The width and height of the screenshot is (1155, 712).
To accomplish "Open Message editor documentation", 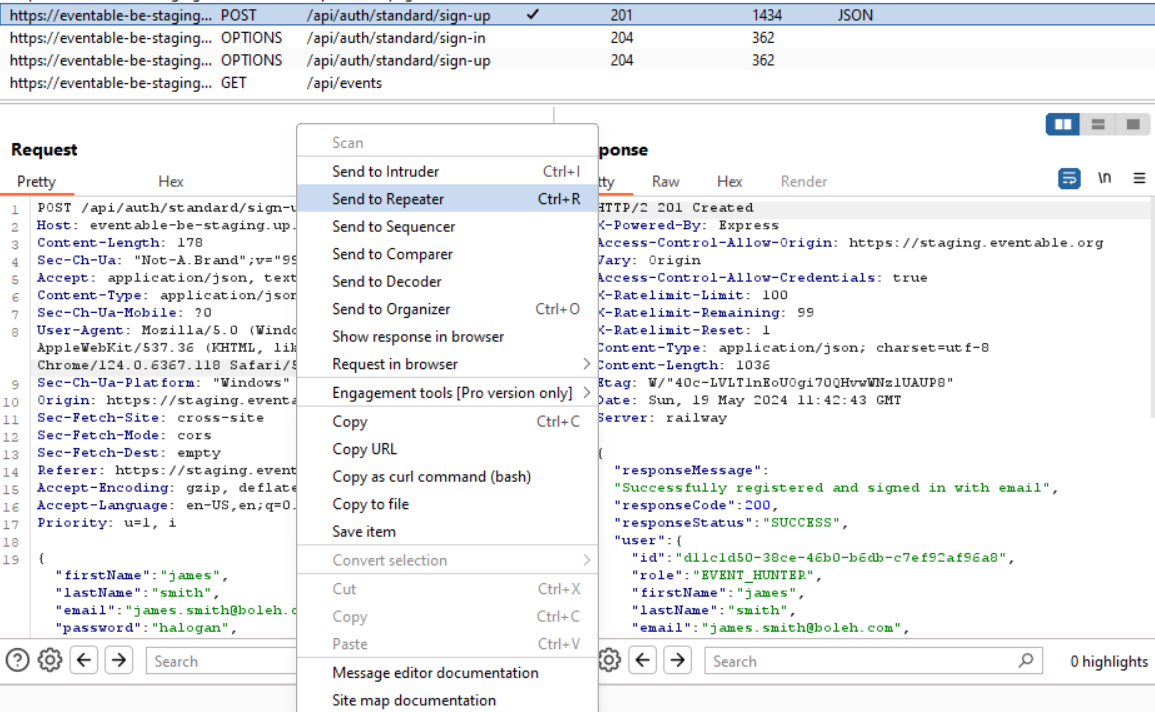I will (447, 673).
